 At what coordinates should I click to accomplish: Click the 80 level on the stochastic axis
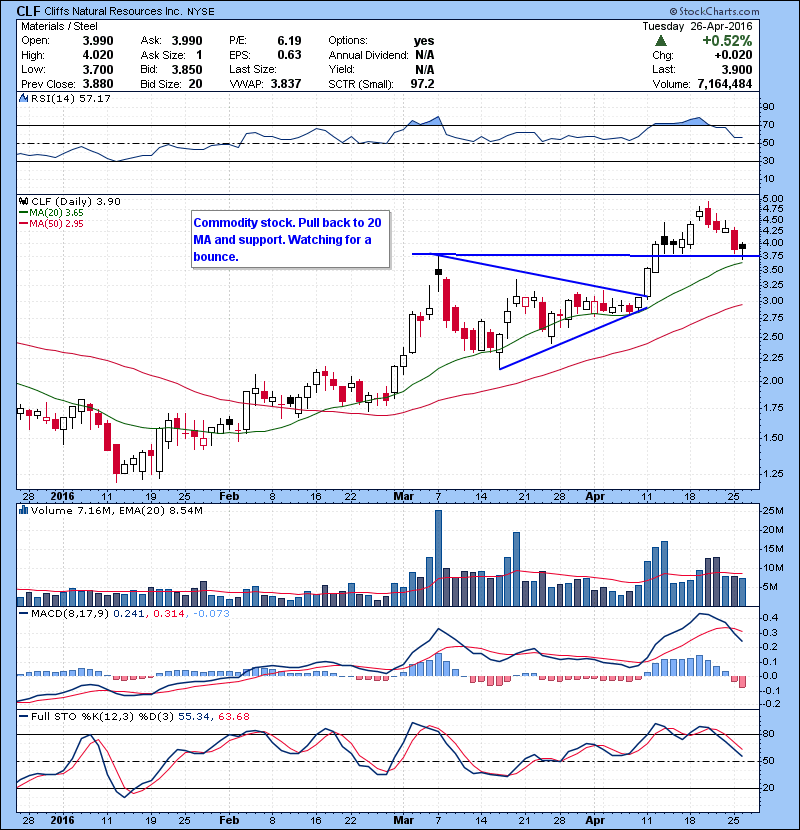768,733
